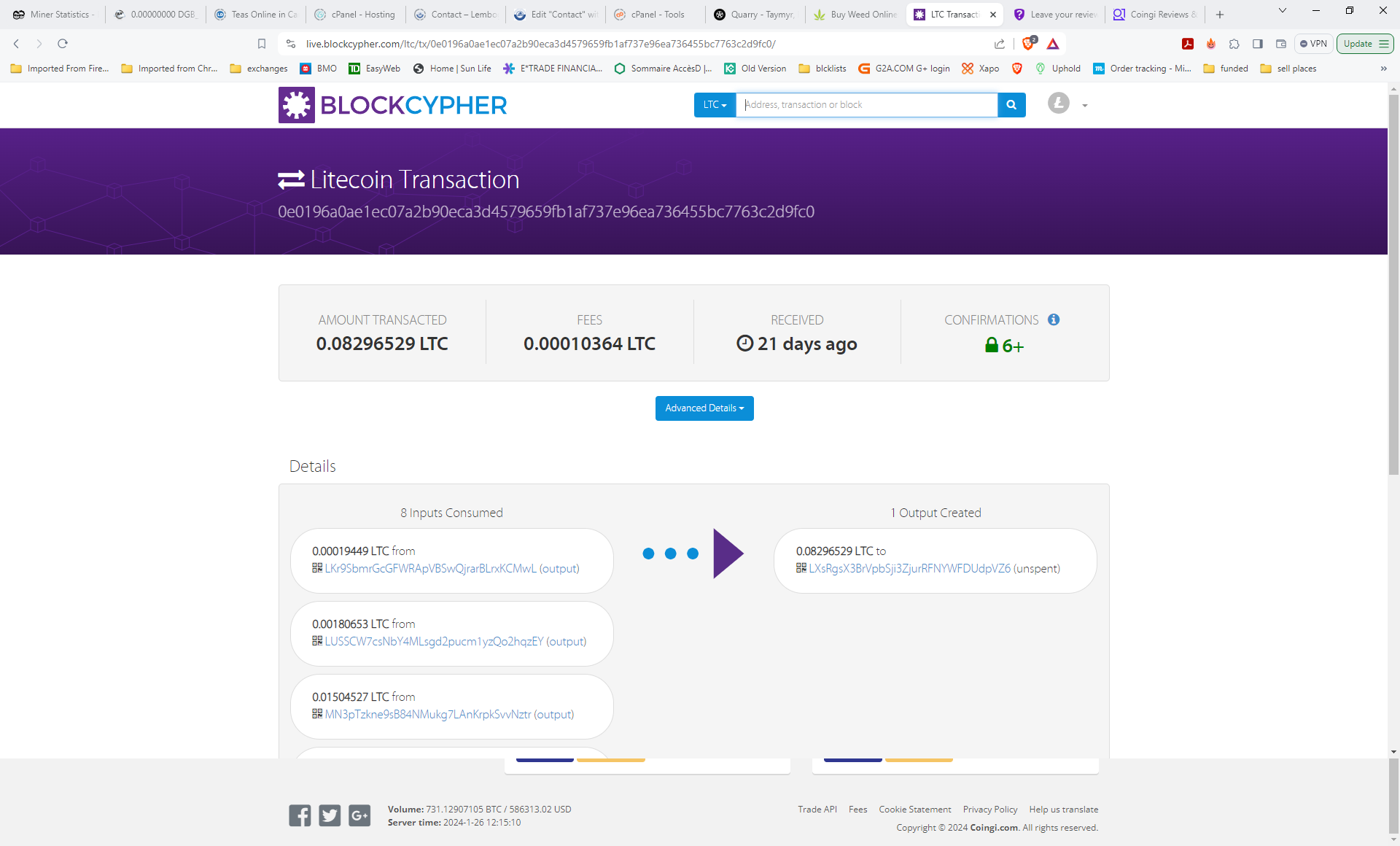Click the Brave Shields icon

pos(1028,44)
